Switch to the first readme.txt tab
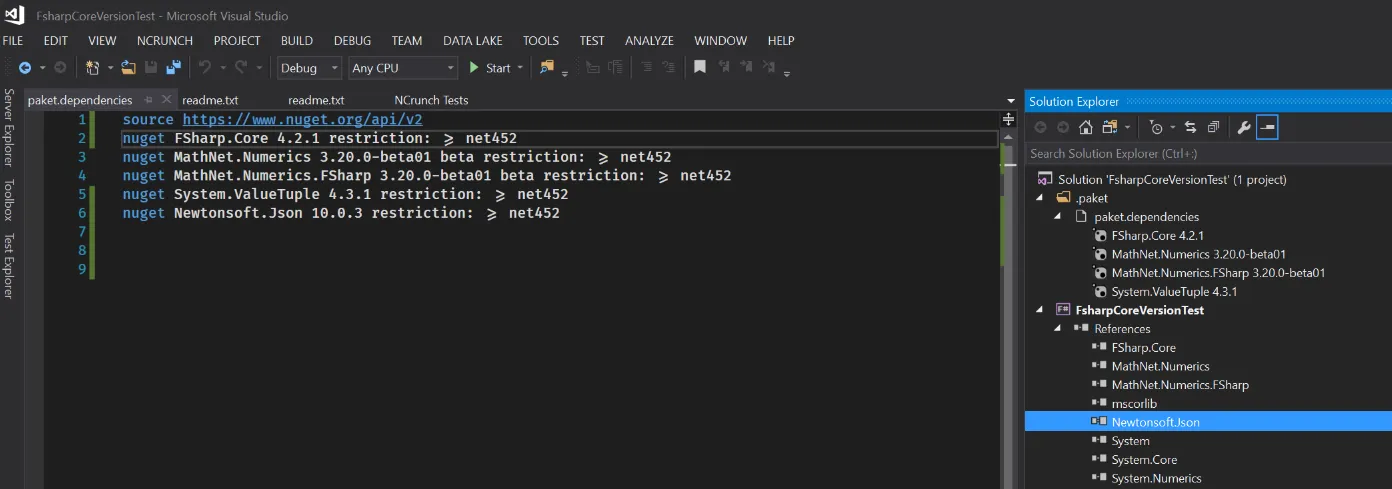The image size is (1392, 489). coord(210,100)
